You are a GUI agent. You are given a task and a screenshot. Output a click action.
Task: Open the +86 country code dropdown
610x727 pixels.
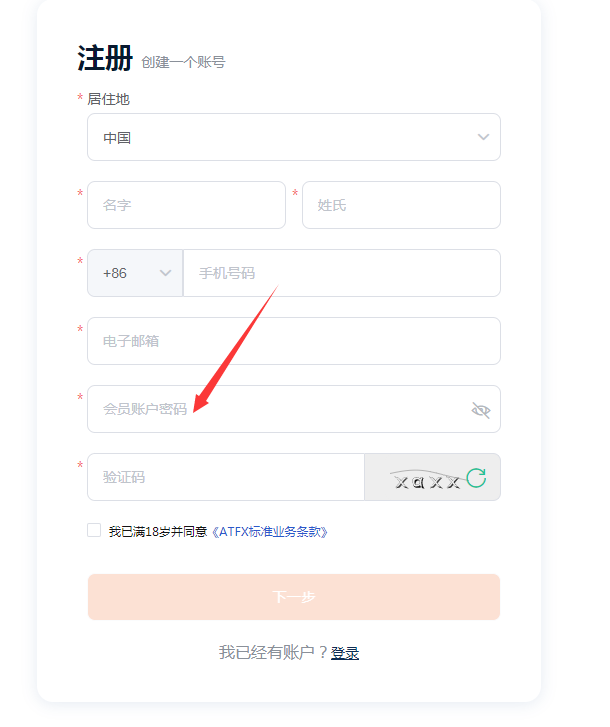tap(135, 273)
